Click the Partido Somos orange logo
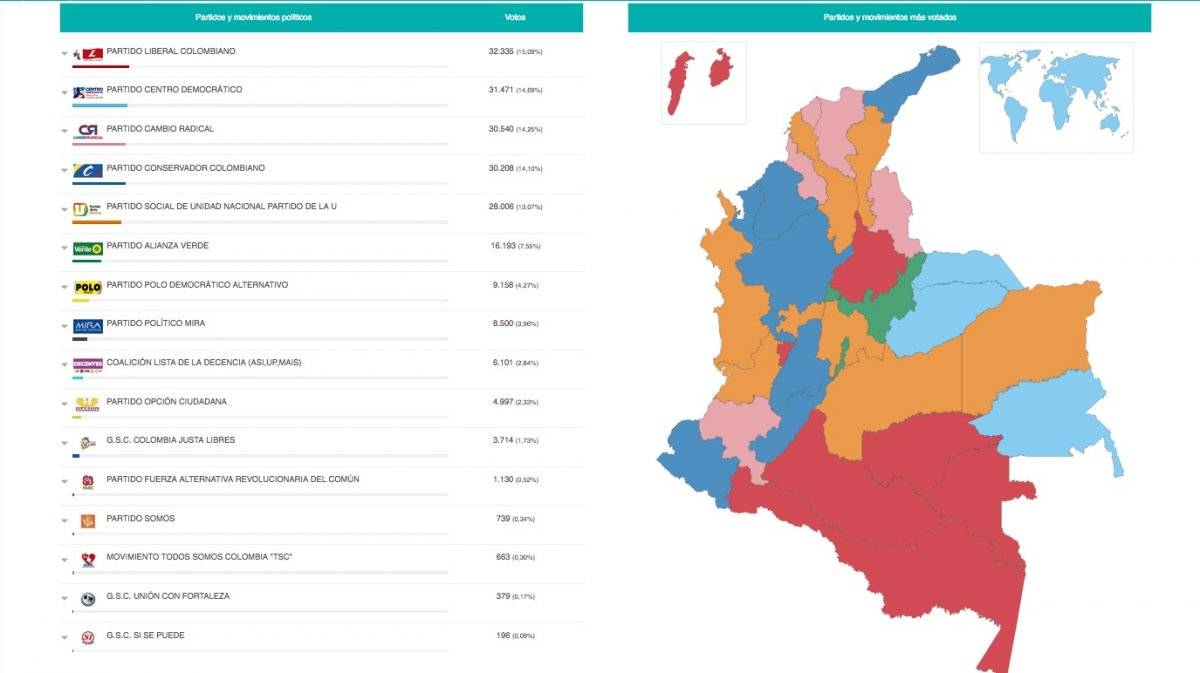Screen dimensions: 1200x673 88,520
